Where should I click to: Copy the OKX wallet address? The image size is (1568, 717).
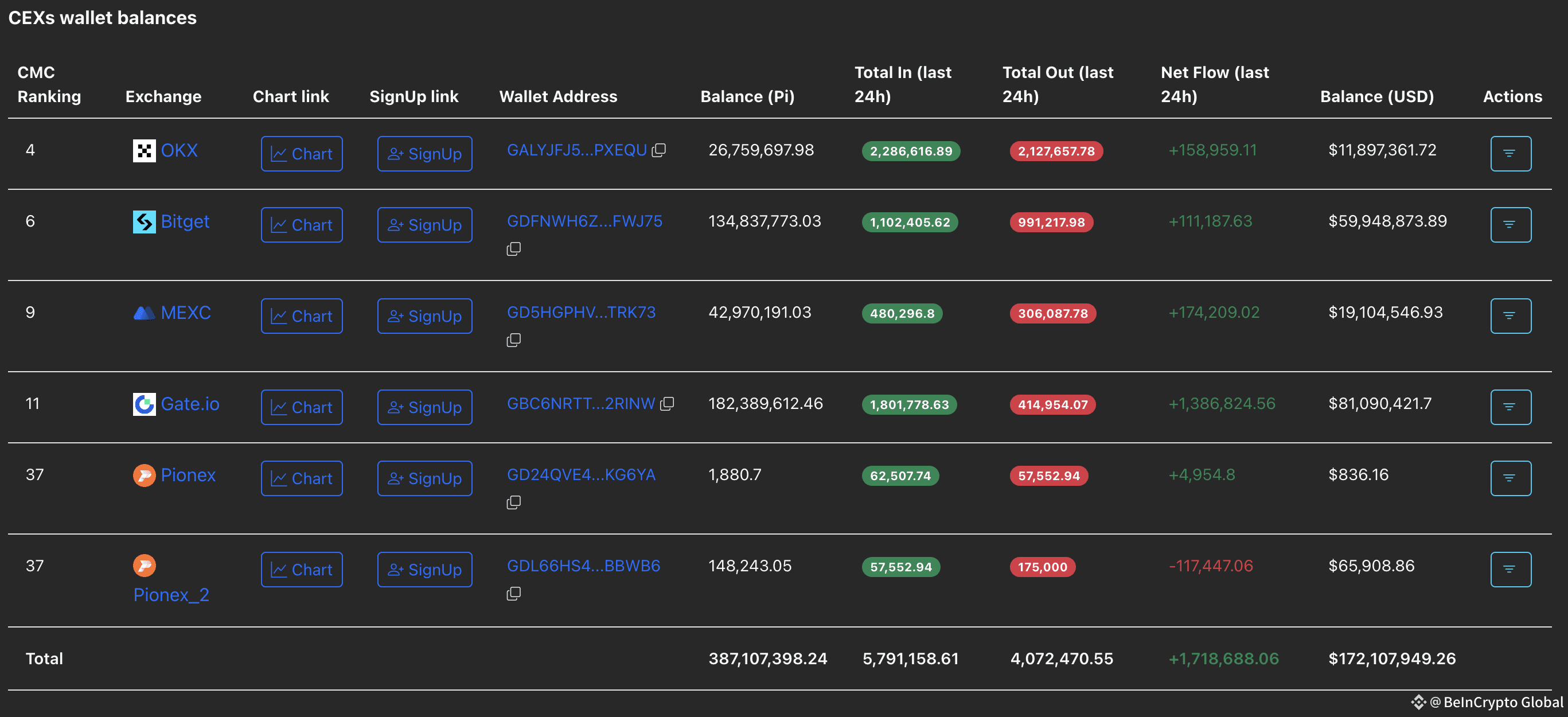point(658,150)
